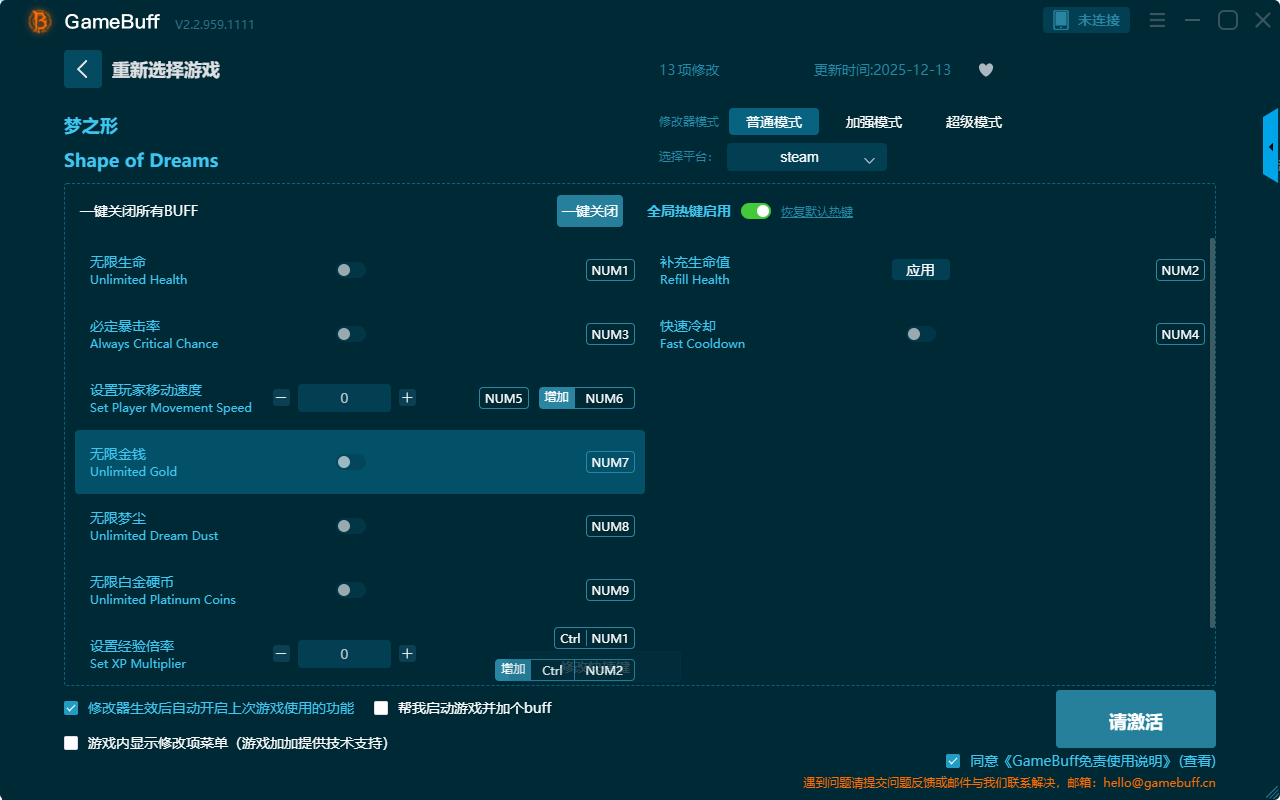Open the hamburger menu icon

[1157, 20]
